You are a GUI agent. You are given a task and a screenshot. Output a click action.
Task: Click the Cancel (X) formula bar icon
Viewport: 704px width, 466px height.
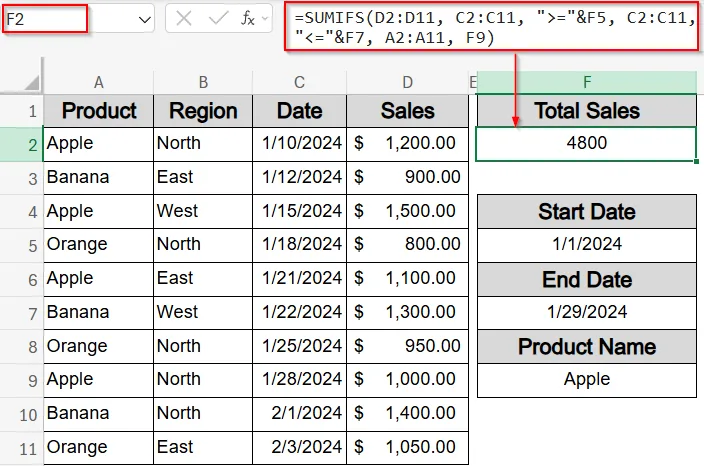click(184, 19)
